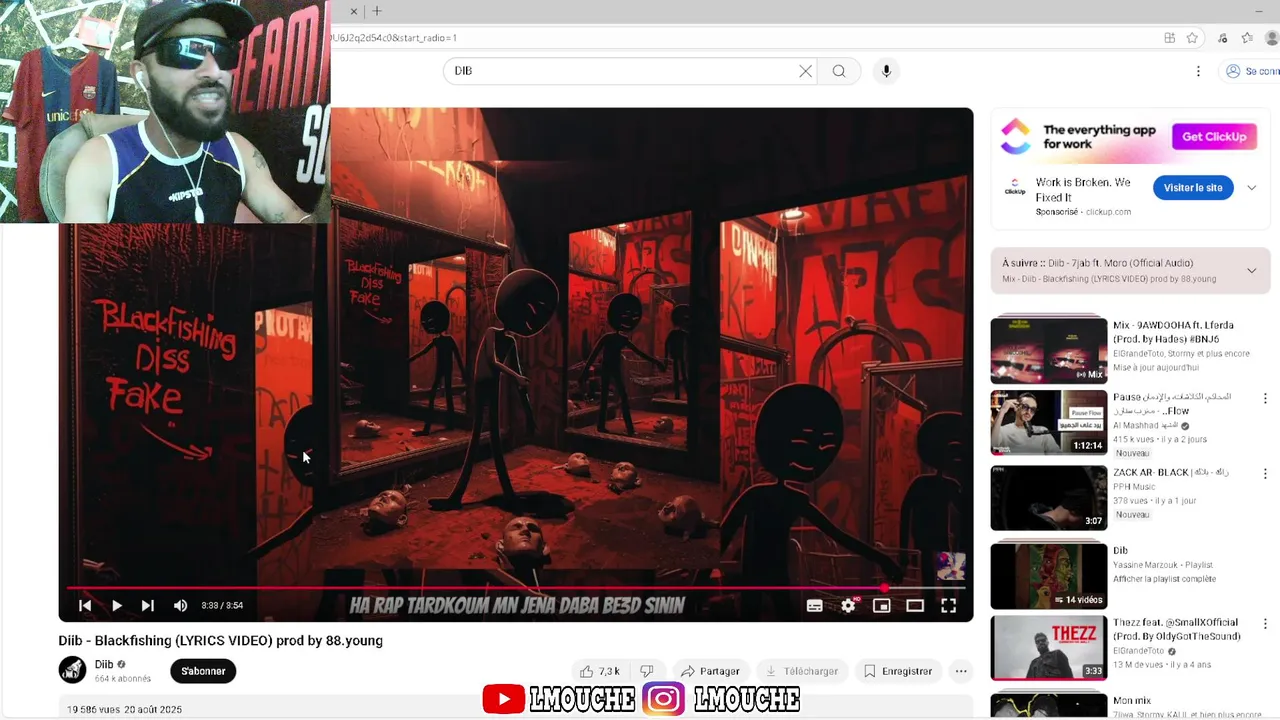Open a new browser tab
The image size is (1280, 720).
[x=377, y=11]
